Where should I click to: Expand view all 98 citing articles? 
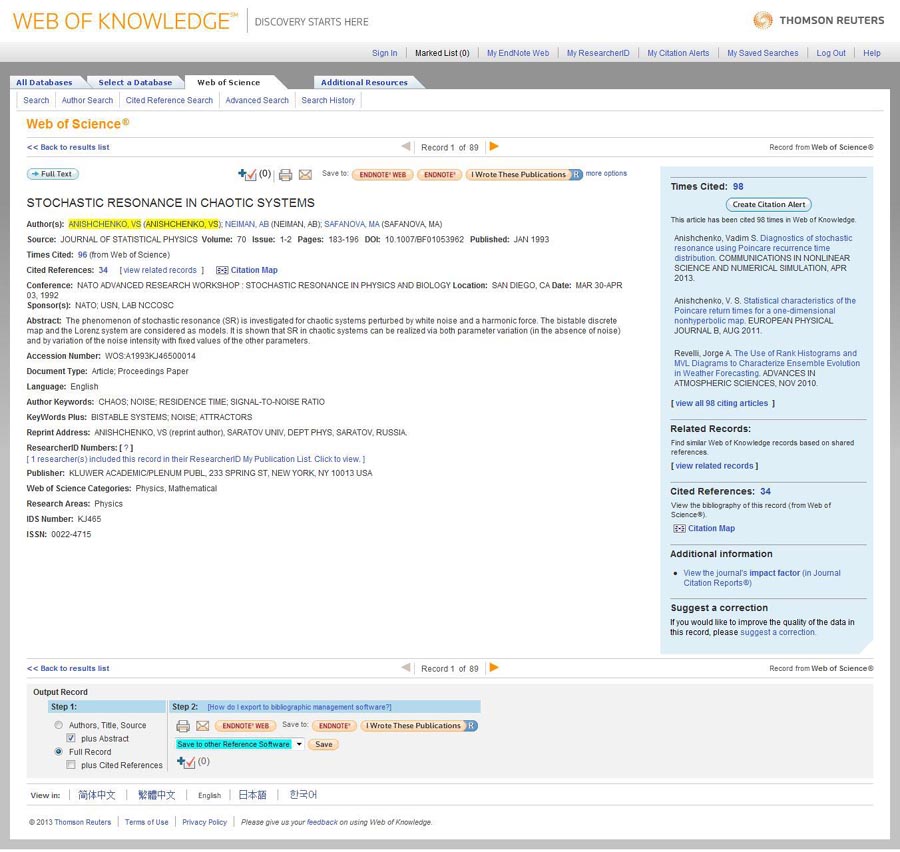722,403
